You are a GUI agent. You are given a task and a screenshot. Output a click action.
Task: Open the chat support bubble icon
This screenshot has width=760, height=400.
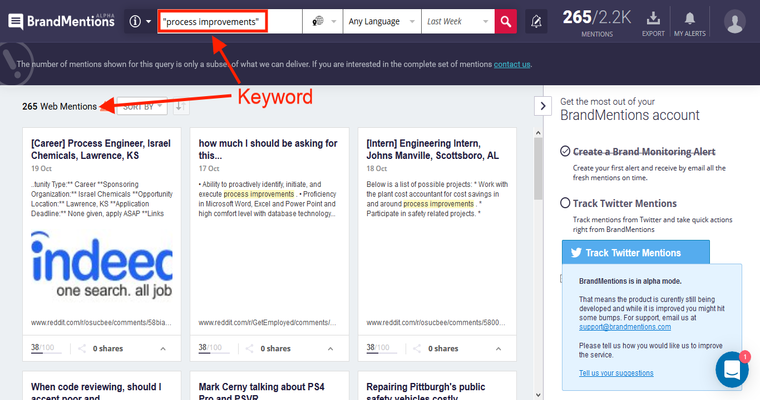[x=732, y=369]
